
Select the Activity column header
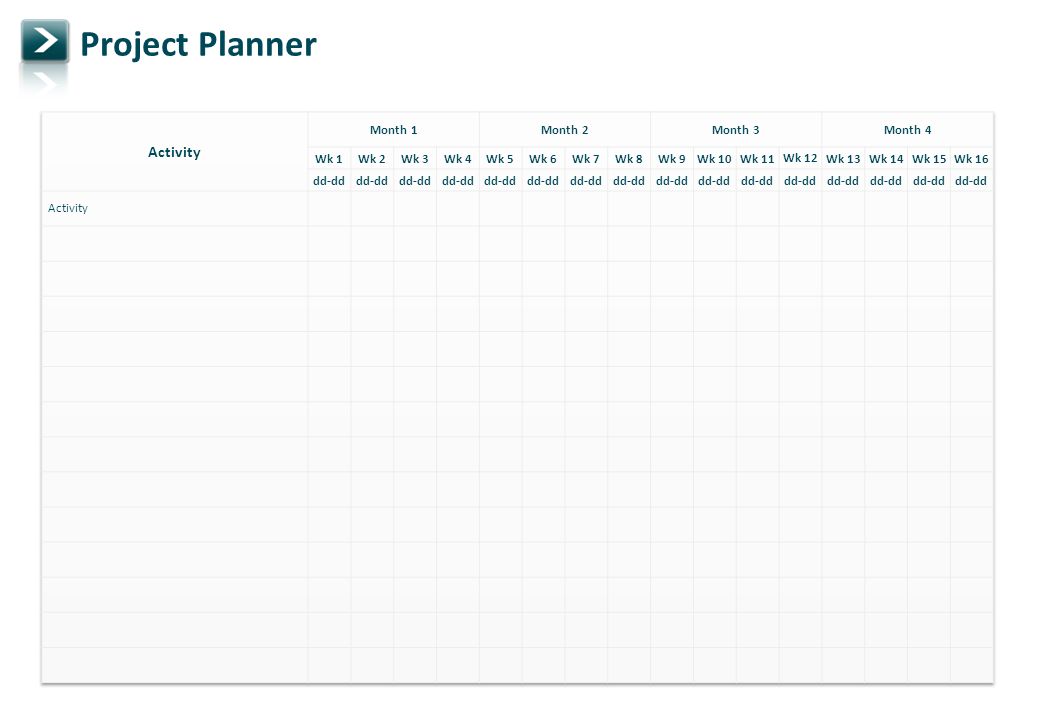174,152
